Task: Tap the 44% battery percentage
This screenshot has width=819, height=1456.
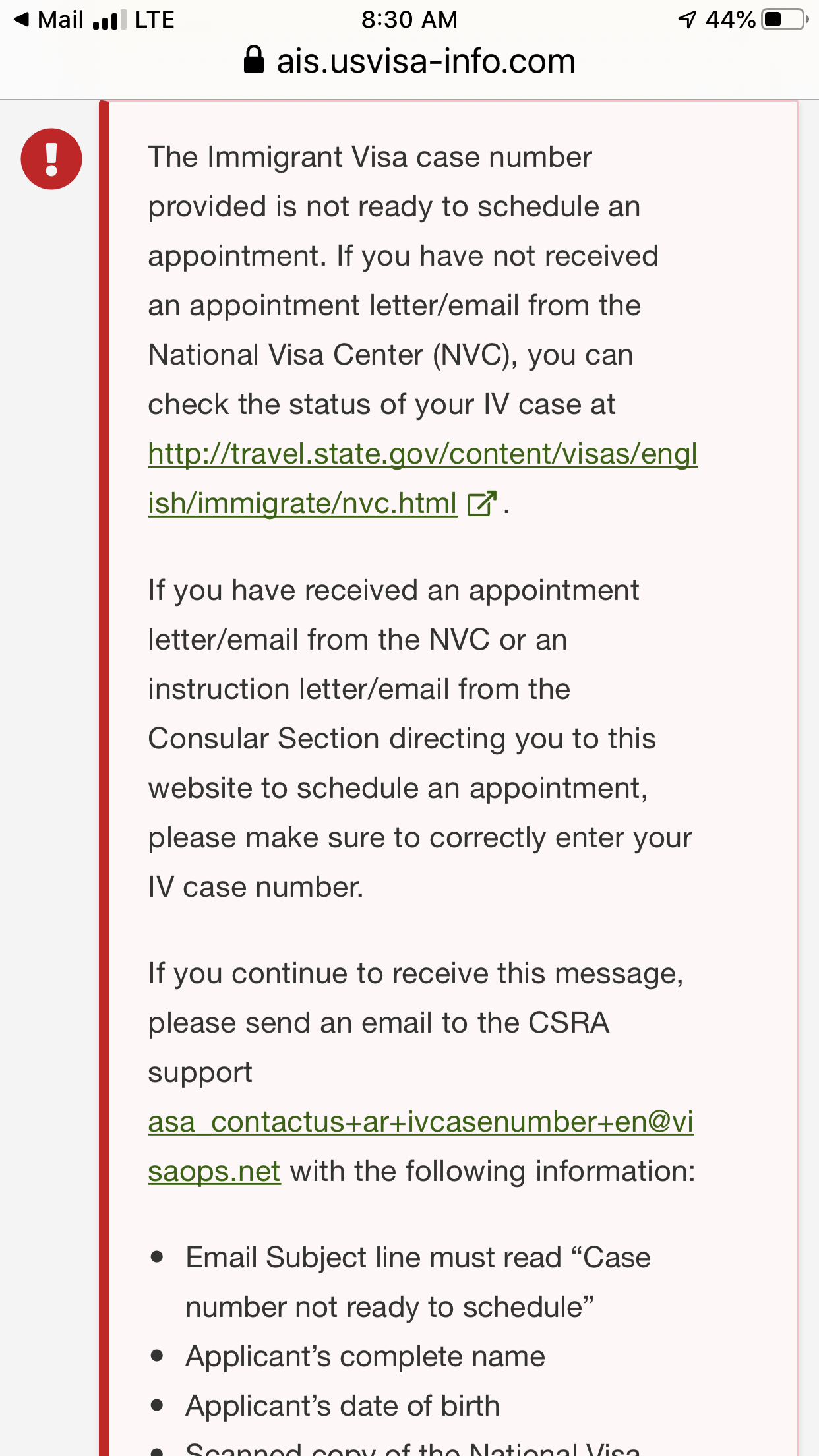Action: tap(731, 20)
